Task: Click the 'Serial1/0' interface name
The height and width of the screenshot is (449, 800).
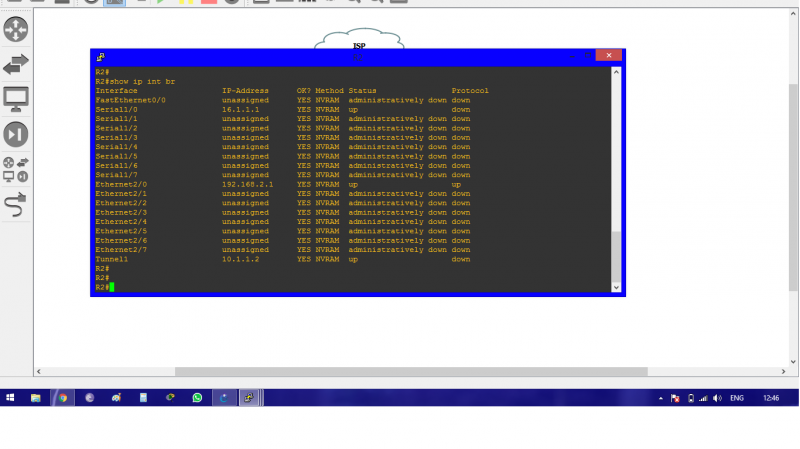Action: click(x=116, y=110)
